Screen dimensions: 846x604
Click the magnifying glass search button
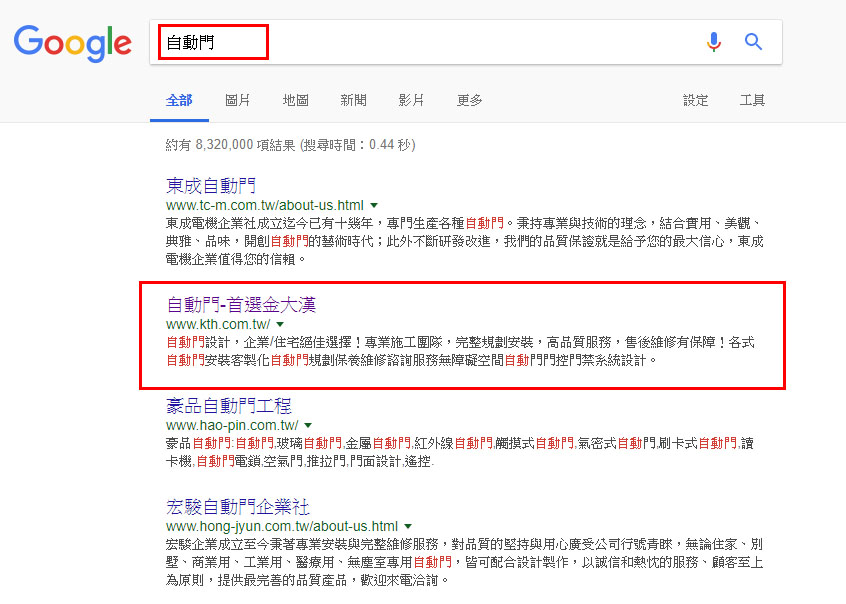pos(753,42)
